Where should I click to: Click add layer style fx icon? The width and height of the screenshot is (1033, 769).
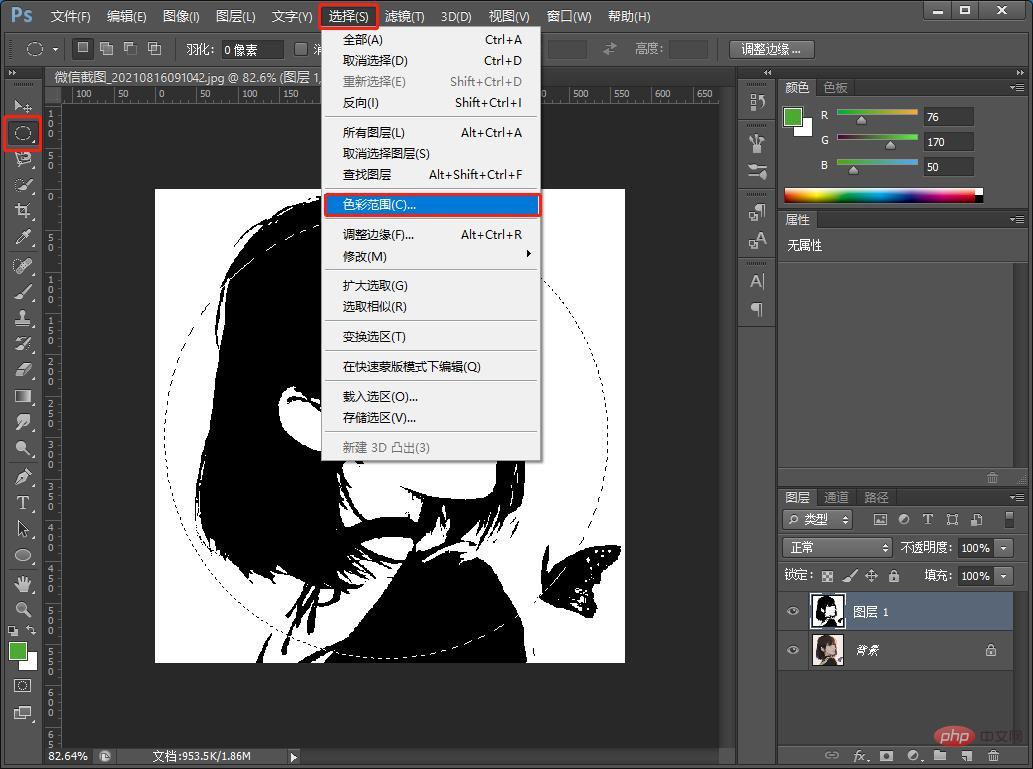tap(860, 755)
